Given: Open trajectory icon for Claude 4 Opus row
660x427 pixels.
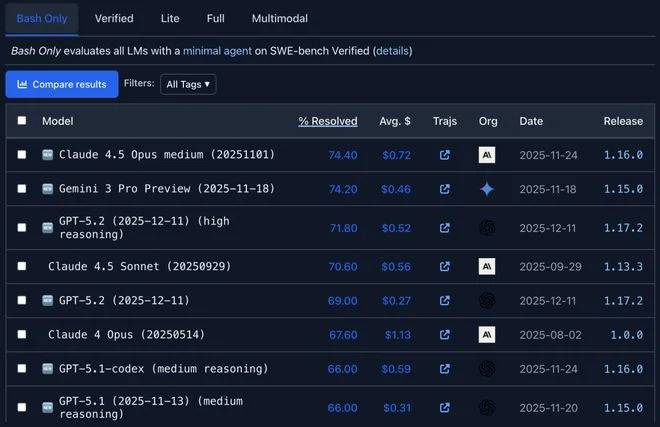Looking at the screenshot, I should click(445, 335).
